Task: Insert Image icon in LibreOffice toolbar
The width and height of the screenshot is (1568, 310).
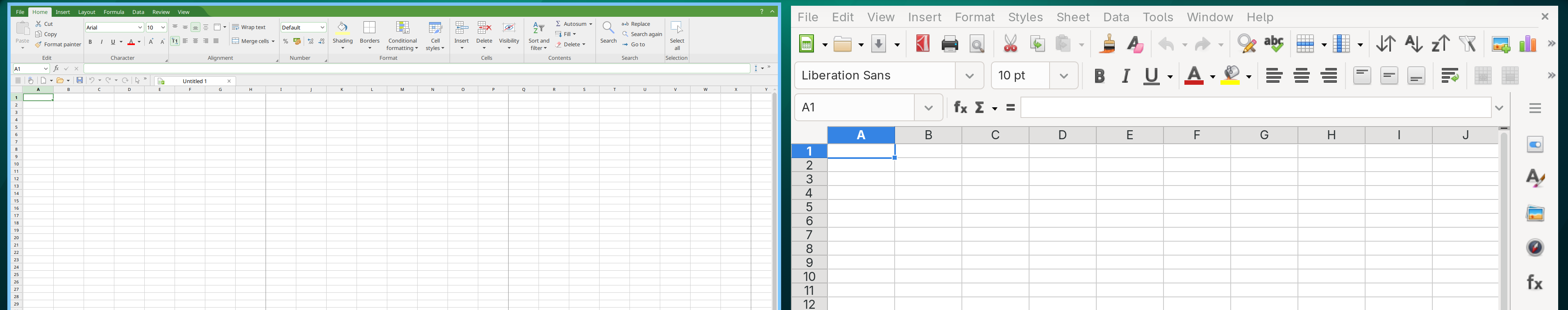Action: tap(1501, 44)
